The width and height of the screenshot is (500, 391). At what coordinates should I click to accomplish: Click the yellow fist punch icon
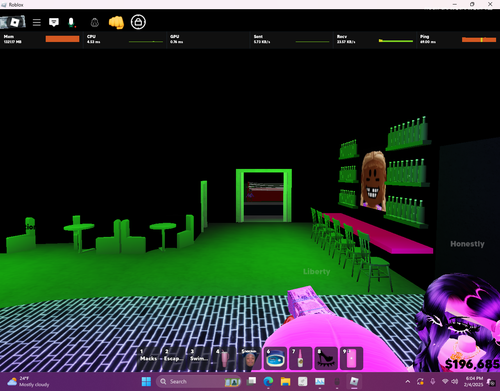116,22
